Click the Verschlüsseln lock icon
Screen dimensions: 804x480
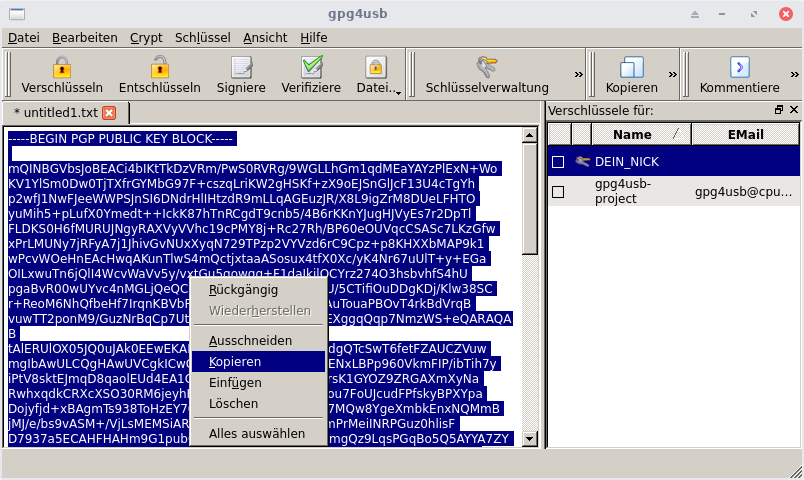(x=62, y=67)
